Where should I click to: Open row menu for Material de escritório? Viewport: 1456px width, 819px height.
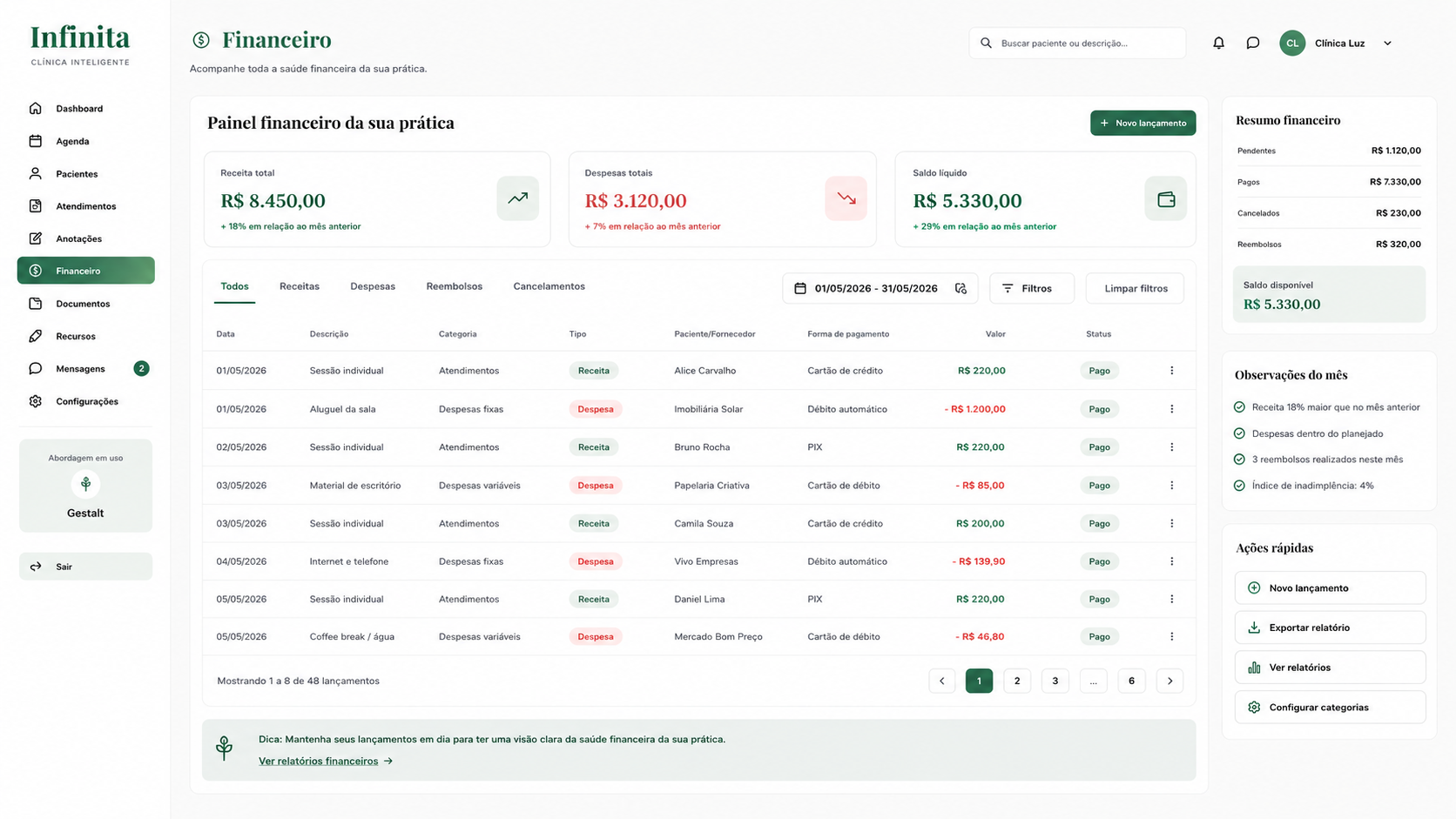click(x=1171, y=486)
